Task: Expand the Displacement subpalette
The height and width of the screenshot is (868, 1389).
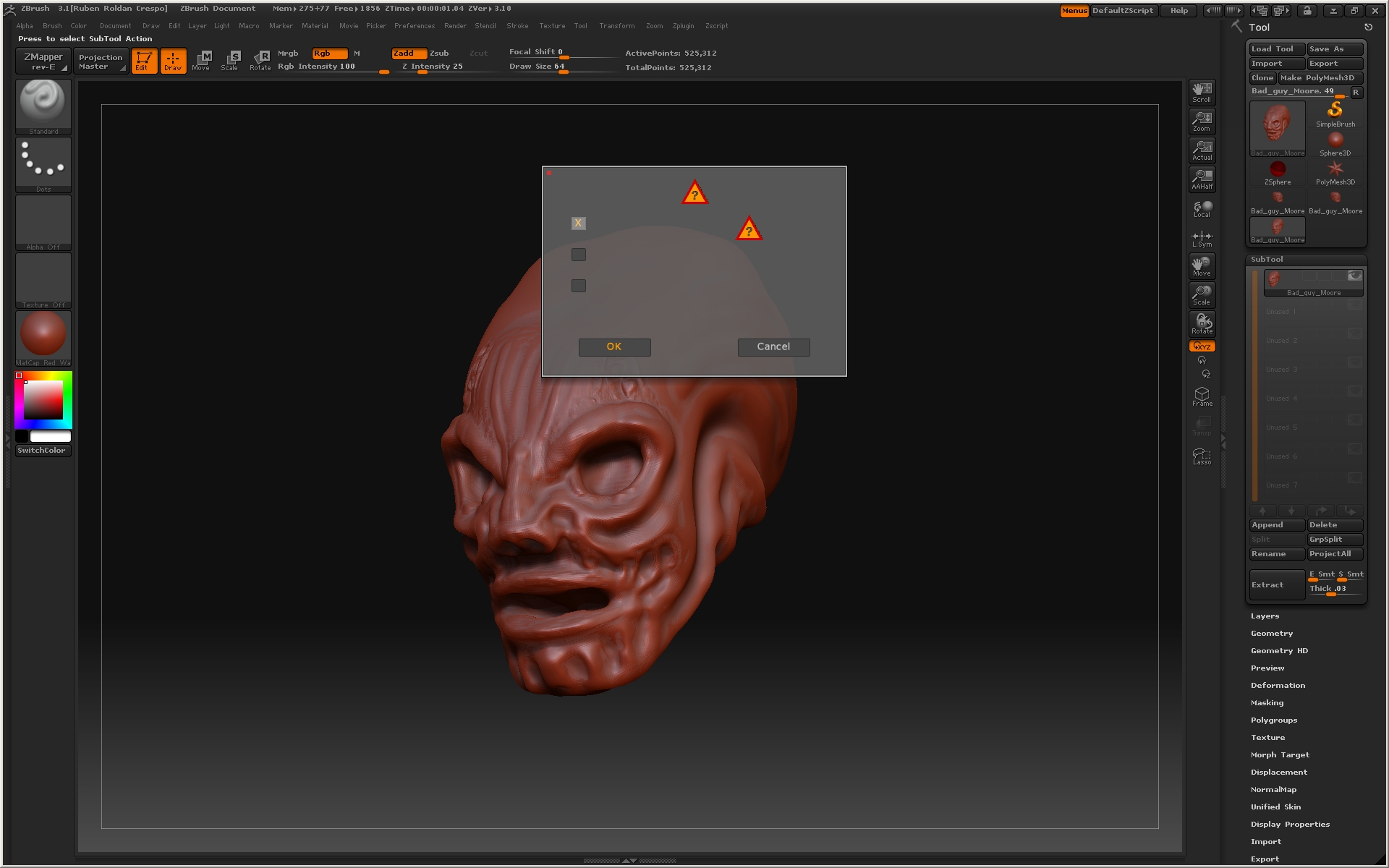Action: click(1278, 773)
